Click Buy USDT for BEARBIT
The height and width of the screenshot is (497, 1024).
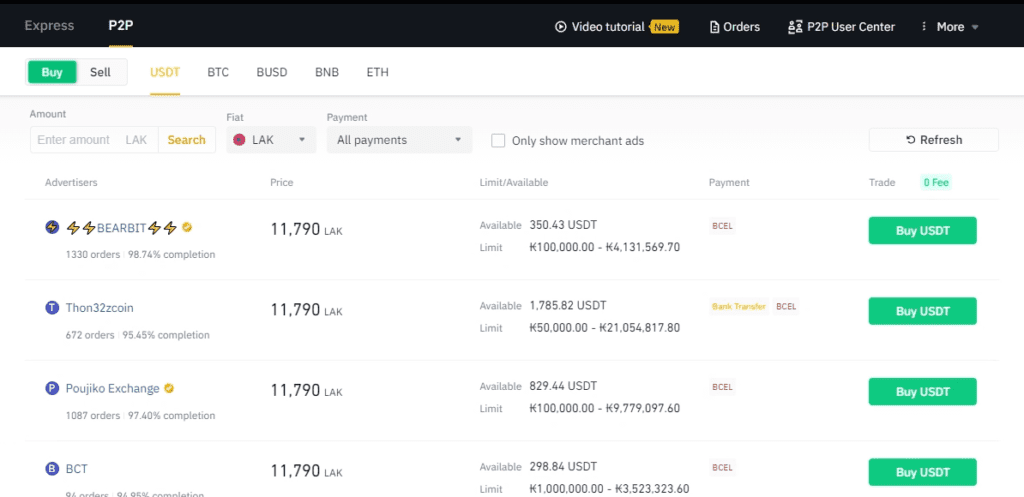(x=922, y=231)
